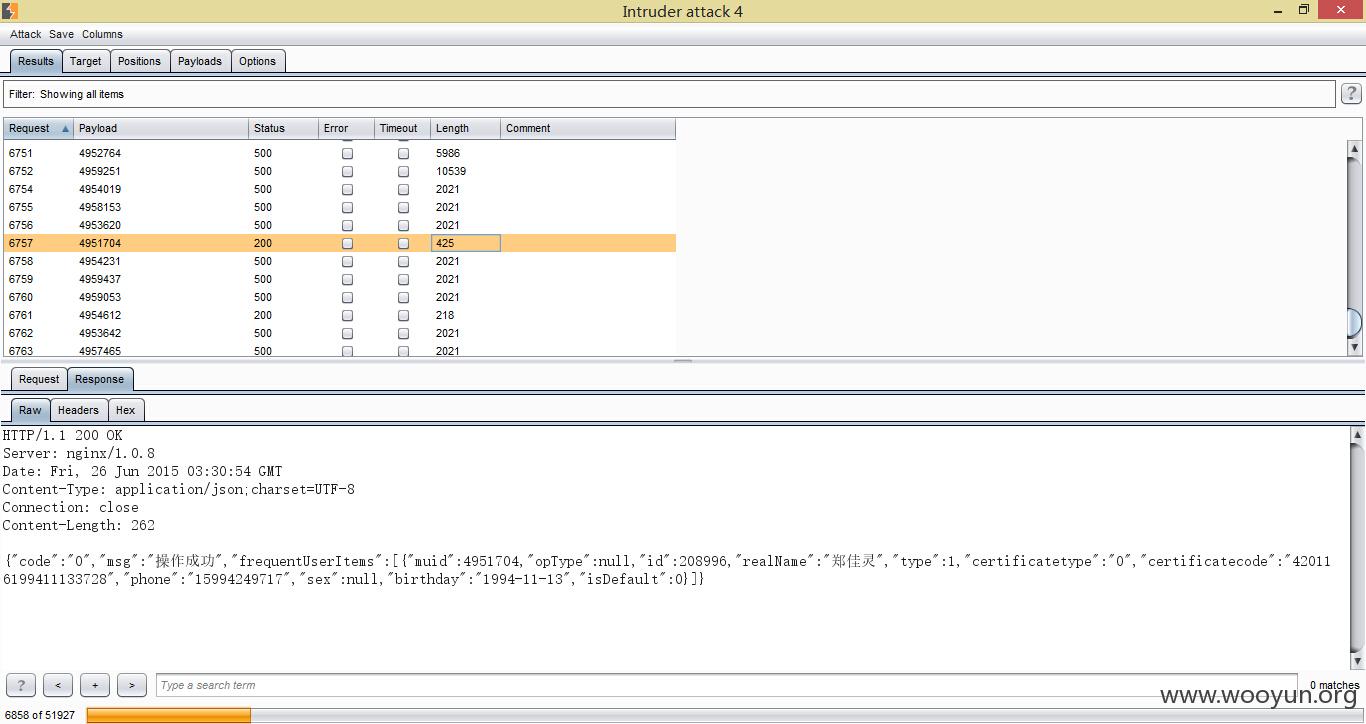Click length cell 425 in request 6757
Image resolution: width=1366 pixels, height=724 pixels.
click(x=465, y=243)
